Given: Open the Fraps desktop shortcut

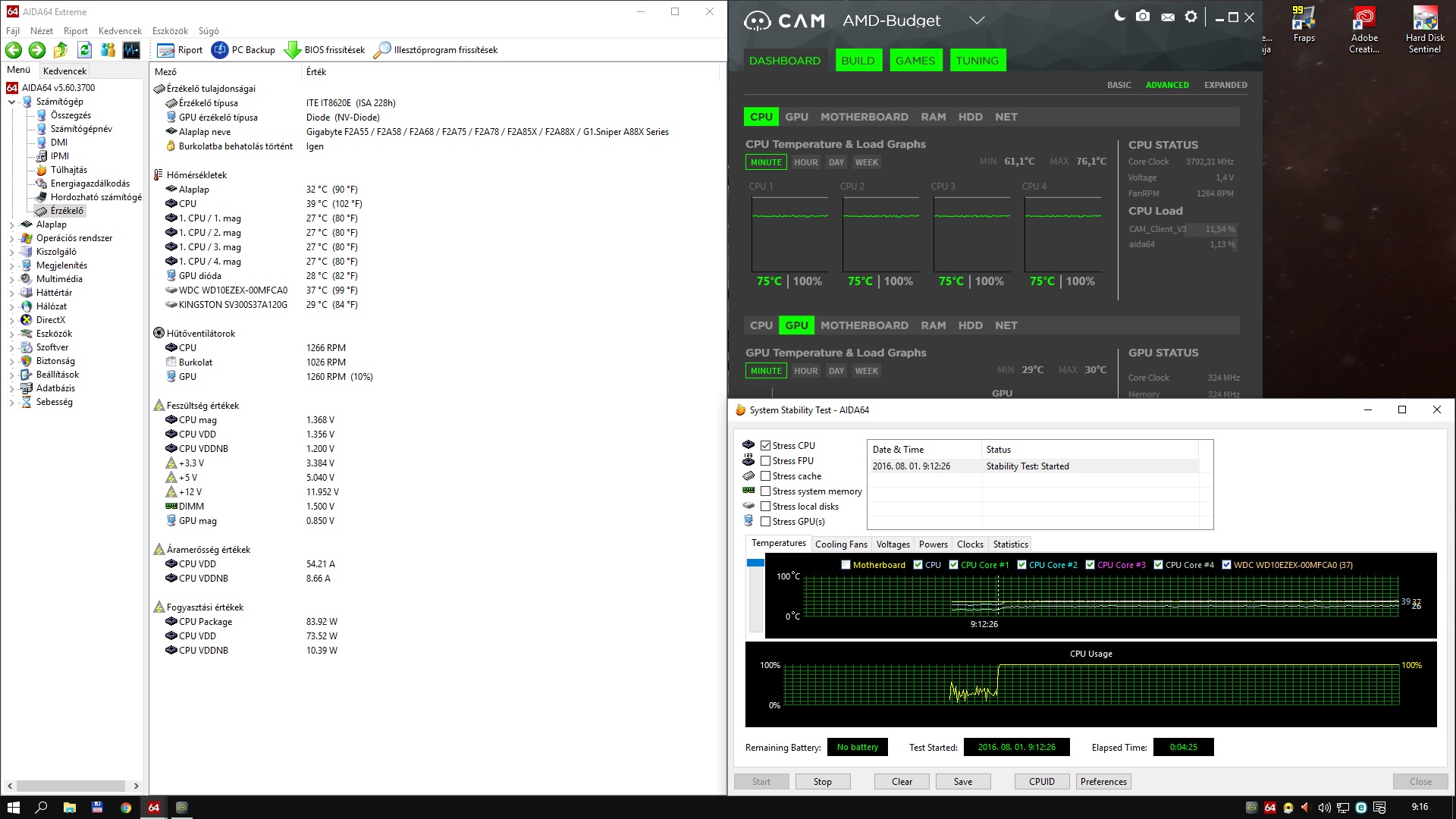Looking at the screenshot, I should tap(1304, 24).
